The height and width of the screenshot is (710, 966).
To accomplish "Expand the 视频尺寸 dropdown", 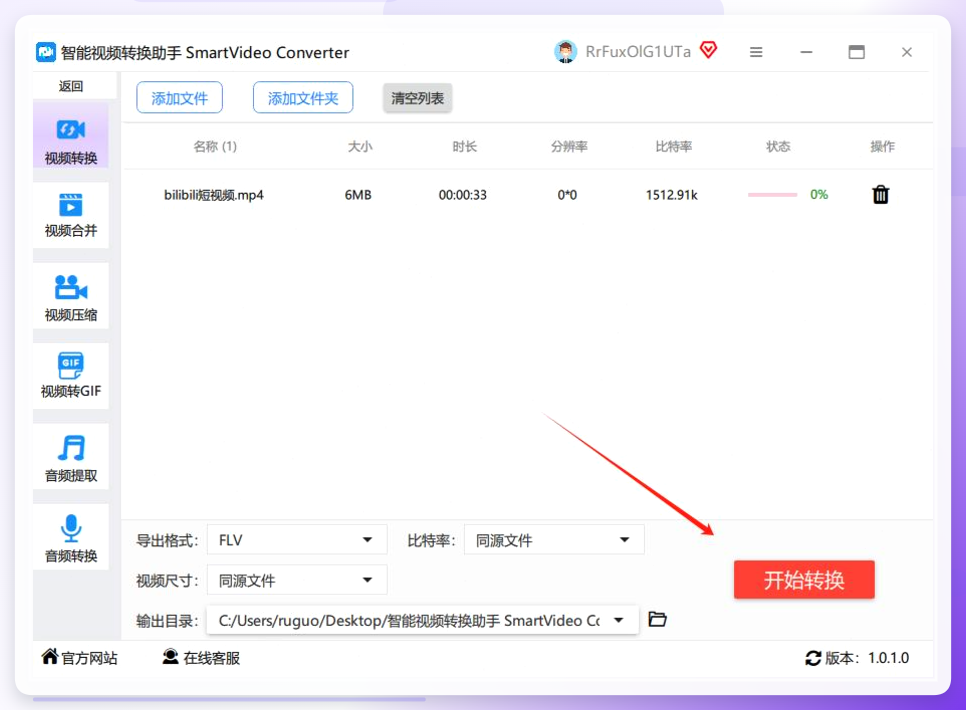I will pyautogui.click(x=297, y=580).
